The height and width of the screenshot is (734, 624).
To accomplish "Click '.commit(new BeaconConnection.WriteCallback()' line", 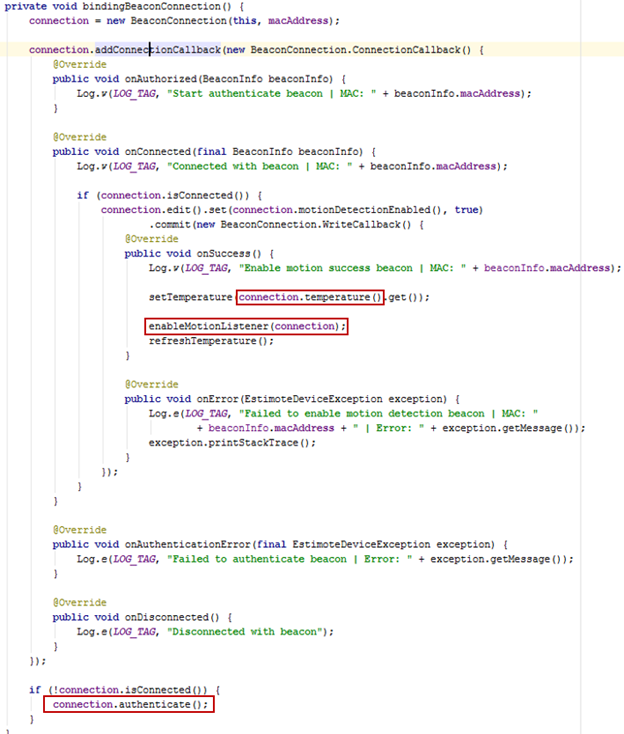I will tap(286, 224).
